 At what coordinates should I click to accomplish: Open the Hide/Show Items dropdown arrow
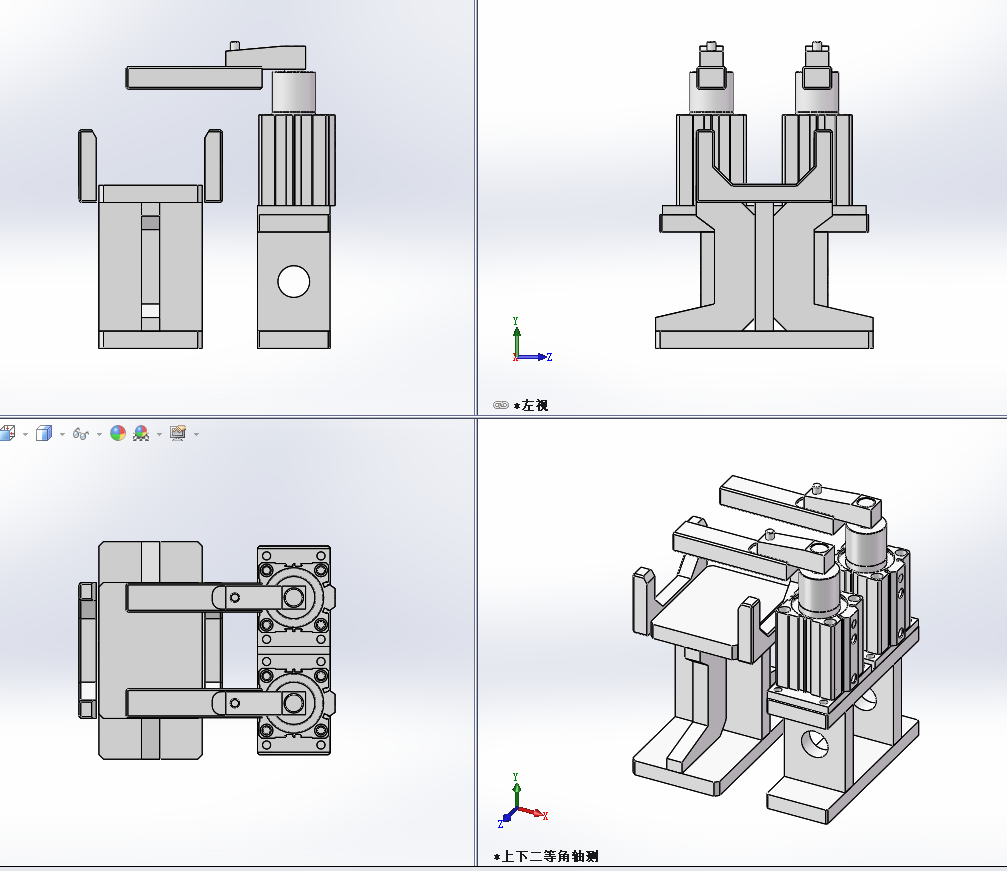(99, 435)
